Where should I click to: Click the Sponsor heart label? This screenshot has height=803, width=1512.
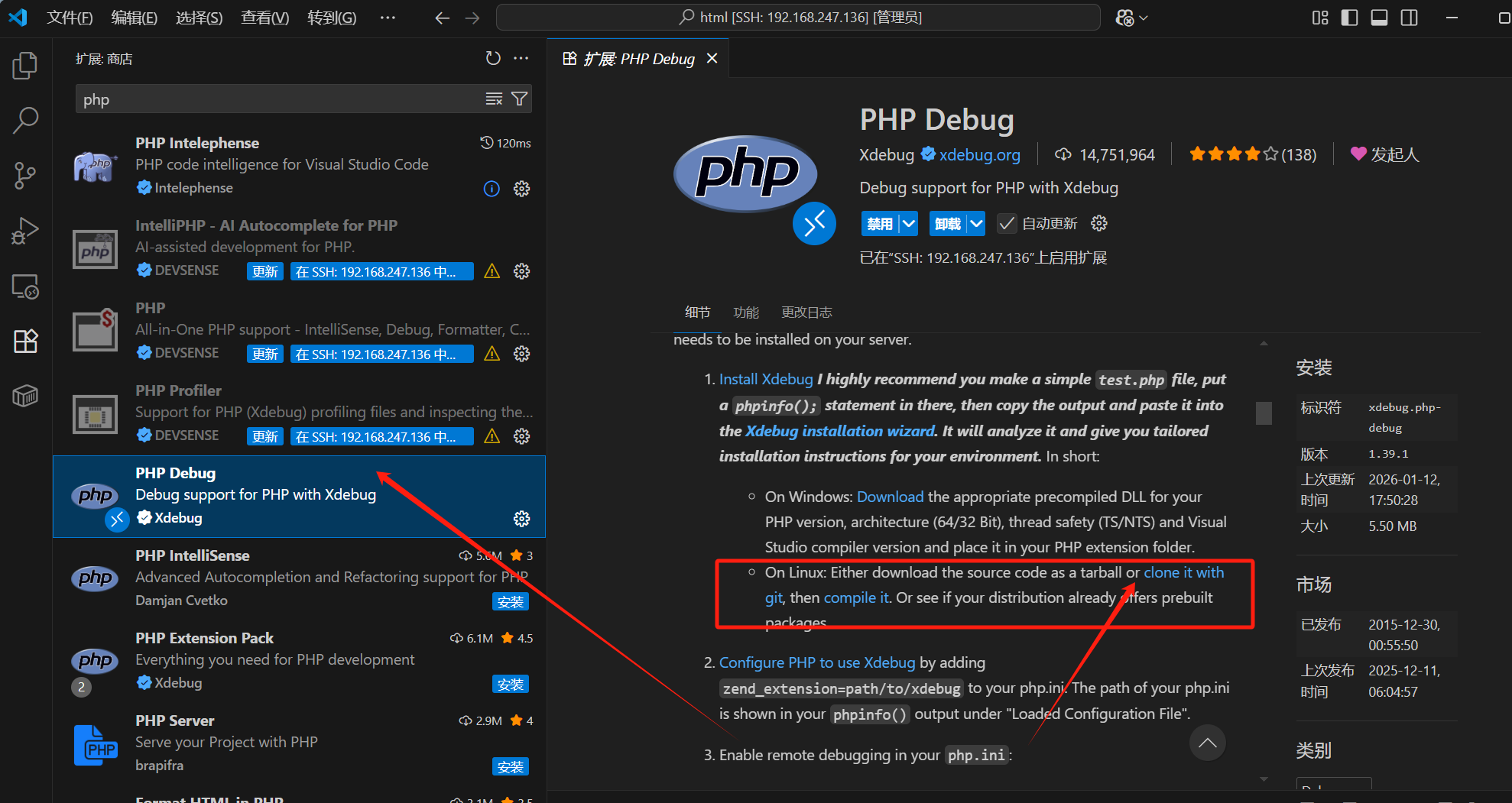[1384, 154]
